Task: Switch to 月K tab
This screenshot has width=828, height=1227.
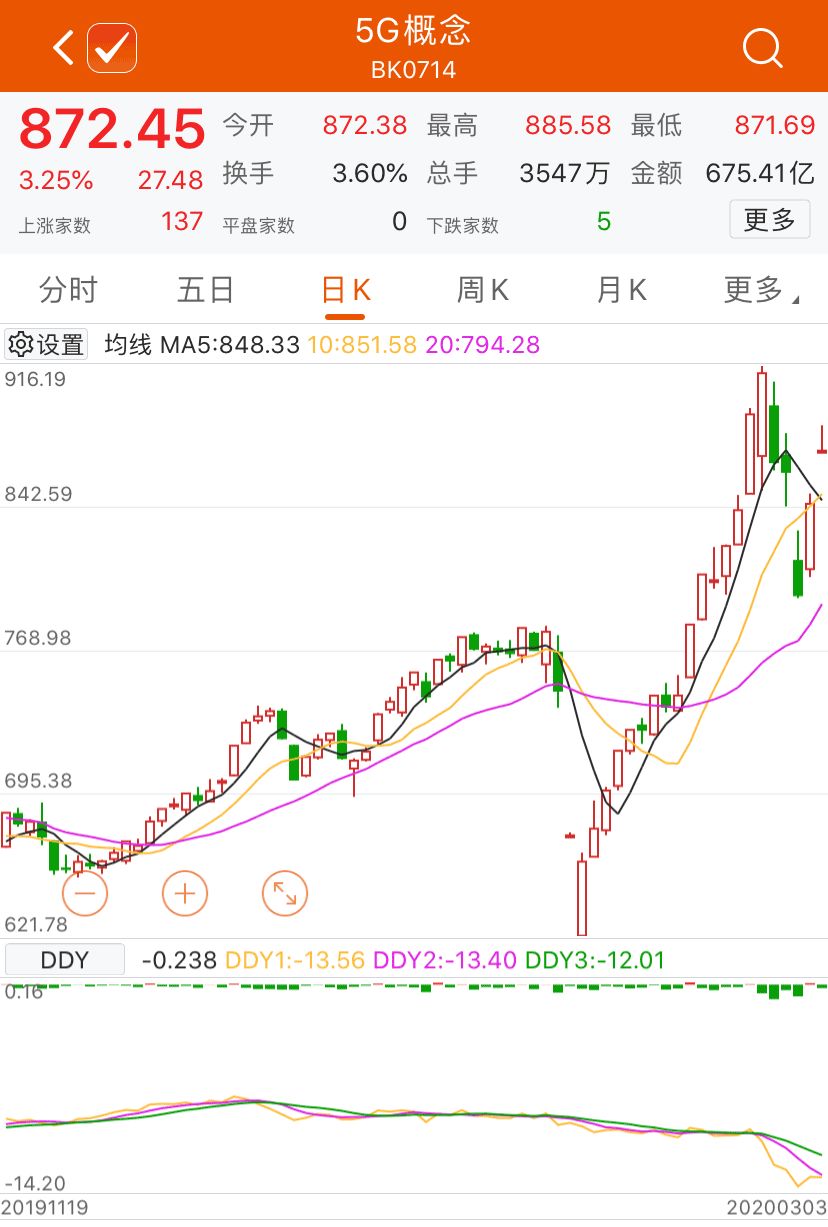Action: [621, 290]
